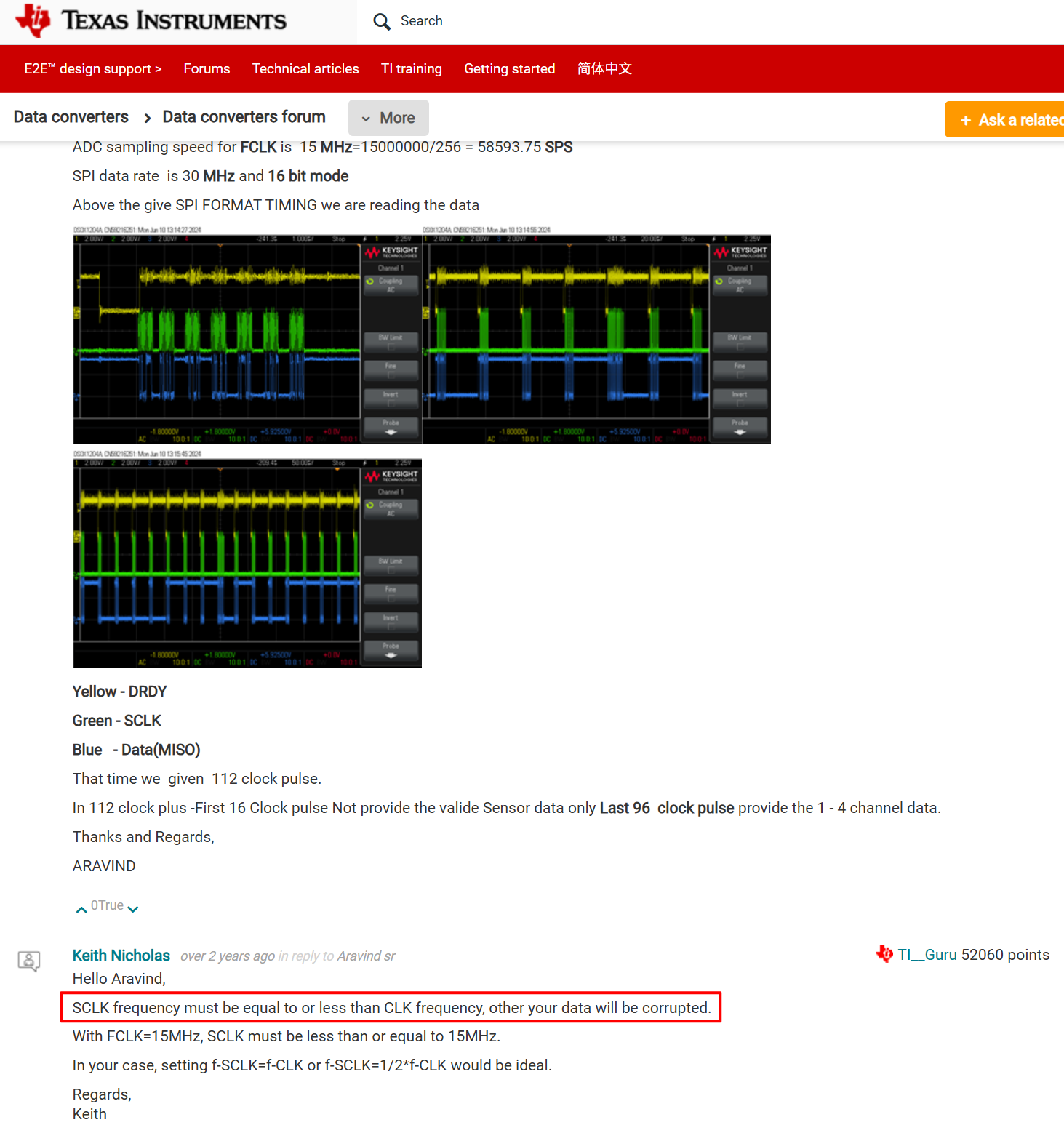The width and height of the screenshot is (1064, 1125).
Task: Click the text 'Green - SCLK'
Action: point(117,721)
